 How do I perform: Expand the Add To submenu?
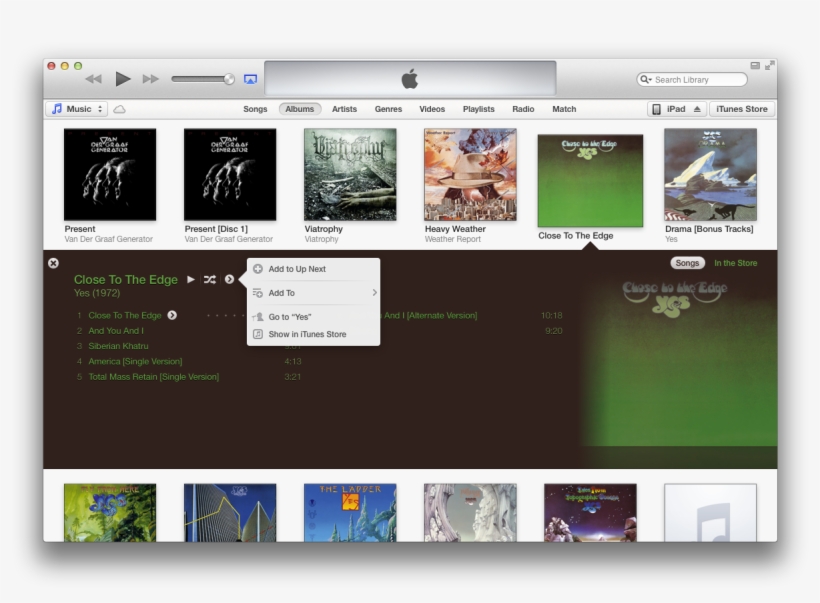(314, 293)
